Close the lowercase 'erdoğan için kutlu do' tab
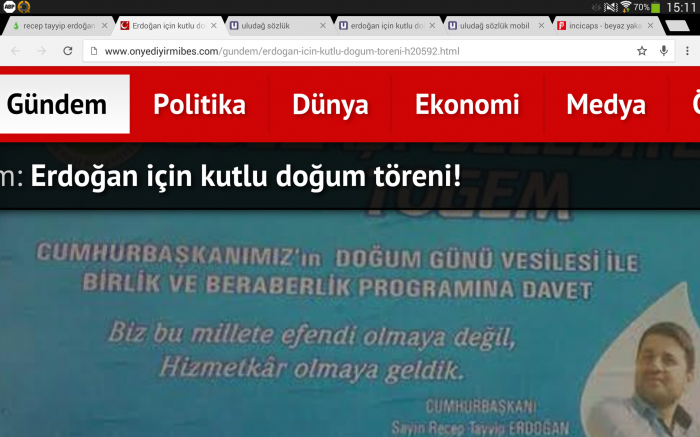The image size is (700, 437). click(432, 25)
